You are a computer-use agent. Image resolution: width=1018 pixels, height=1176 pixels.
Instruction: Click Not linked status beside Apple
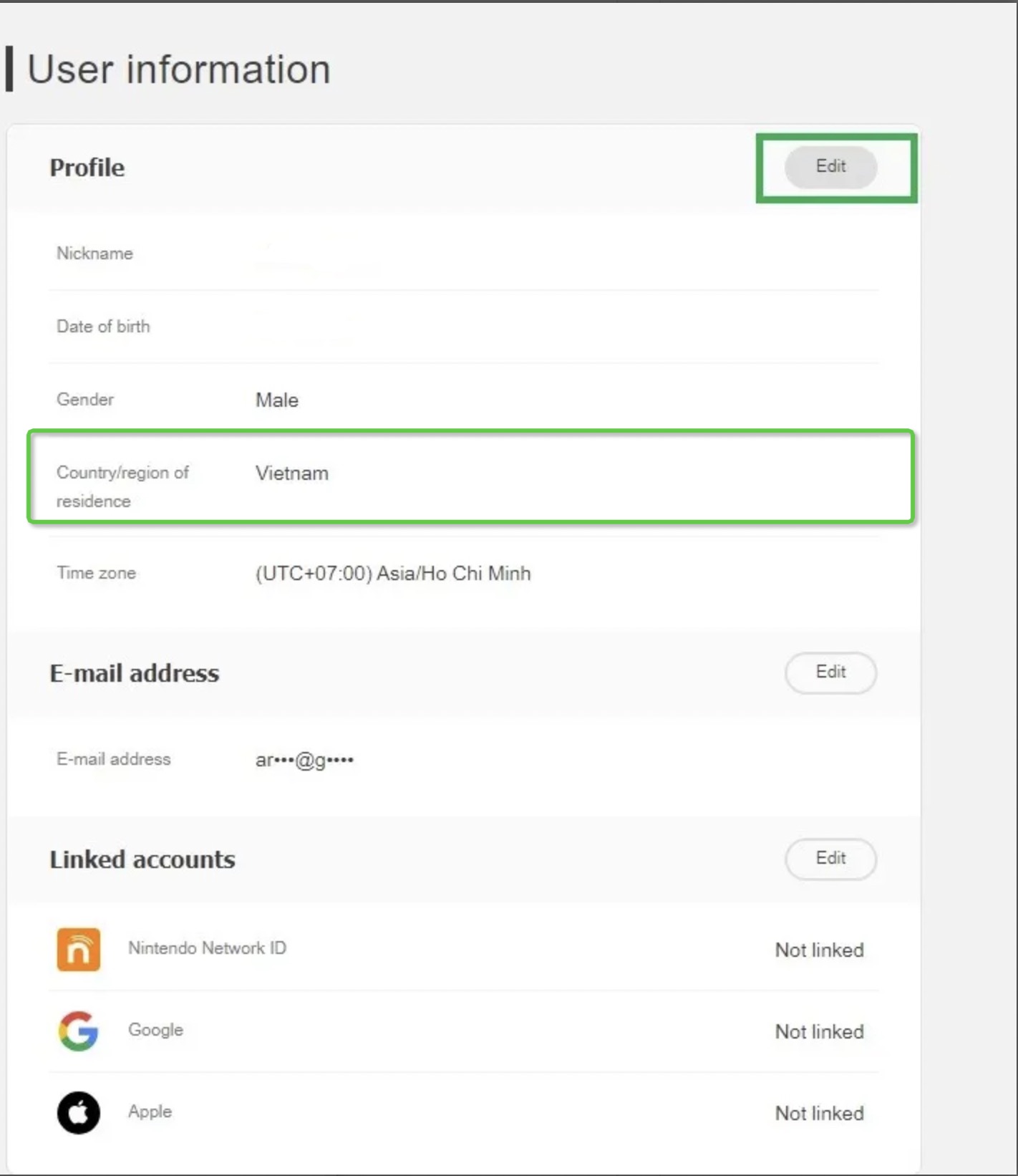(x=819, y=1114)
